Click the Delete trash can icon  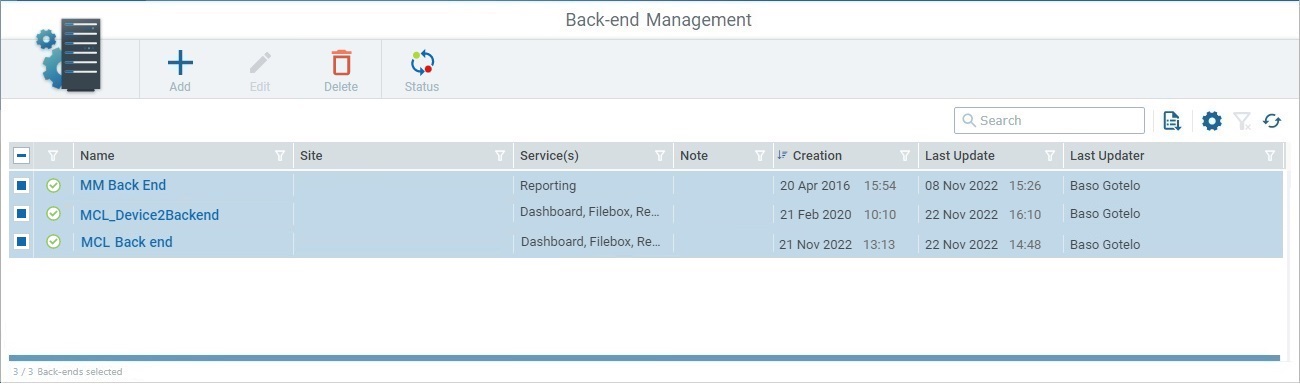pyautogui.click(x=341, y=64)
